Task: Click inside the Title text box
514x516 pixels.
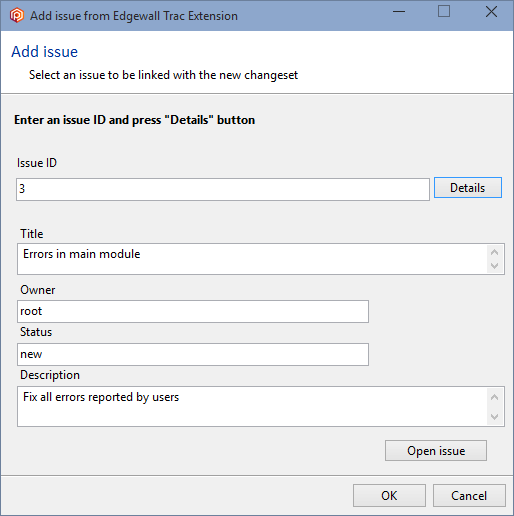Action: point(252,259)
